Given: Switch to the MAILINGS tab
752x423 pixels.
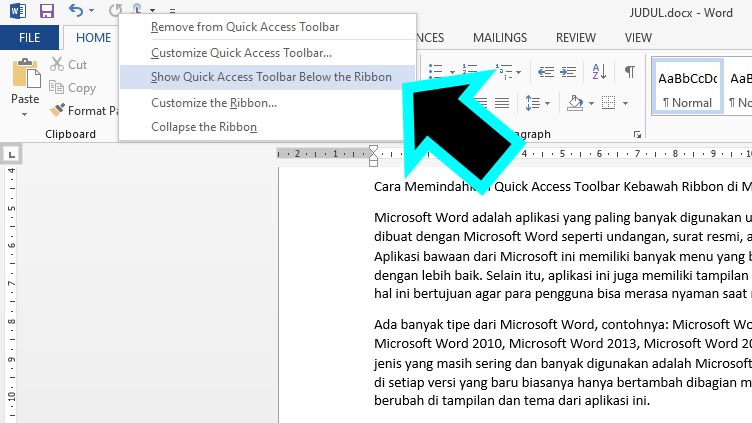Looking at the screenshot, I should 500,37.
